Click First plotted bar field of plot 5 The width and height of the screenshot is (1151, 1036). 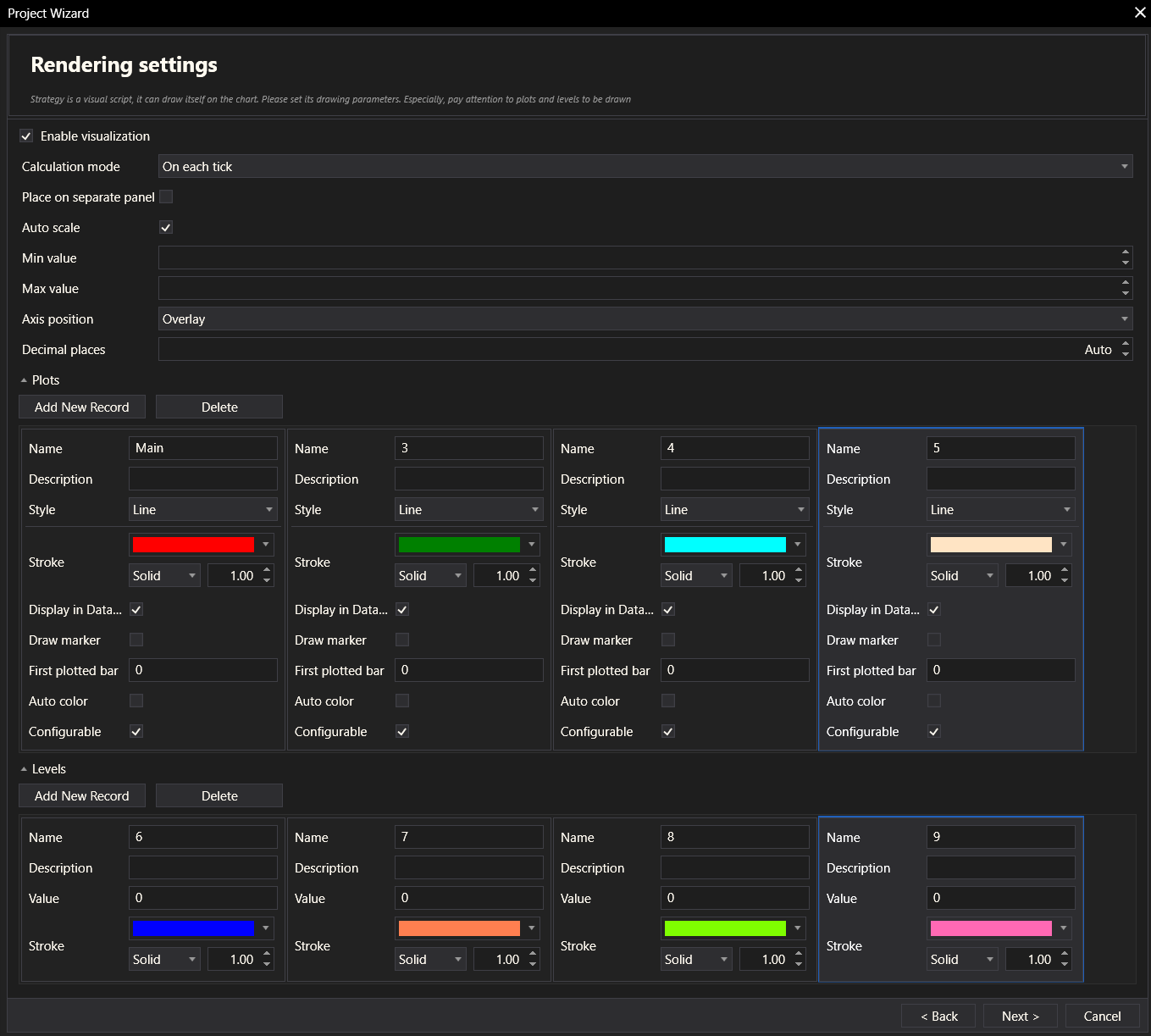tap(1000, 671)
